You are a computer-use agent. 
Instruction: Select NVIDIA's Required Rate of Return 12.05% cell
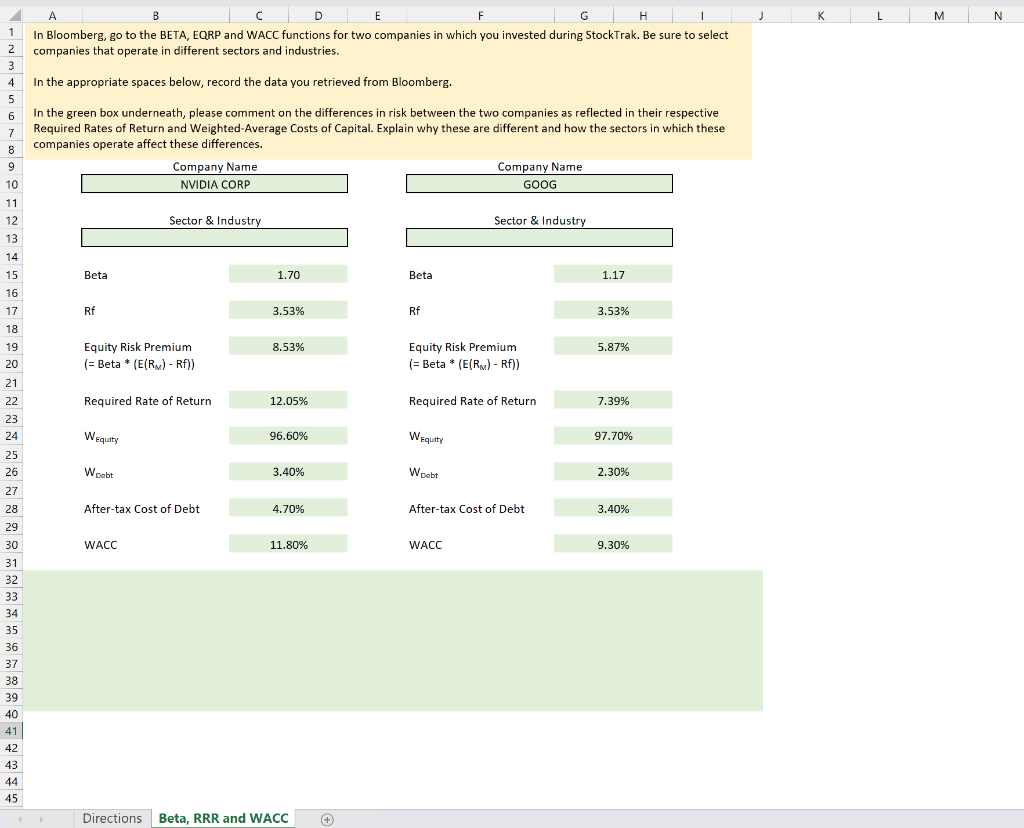pos(288,399)
